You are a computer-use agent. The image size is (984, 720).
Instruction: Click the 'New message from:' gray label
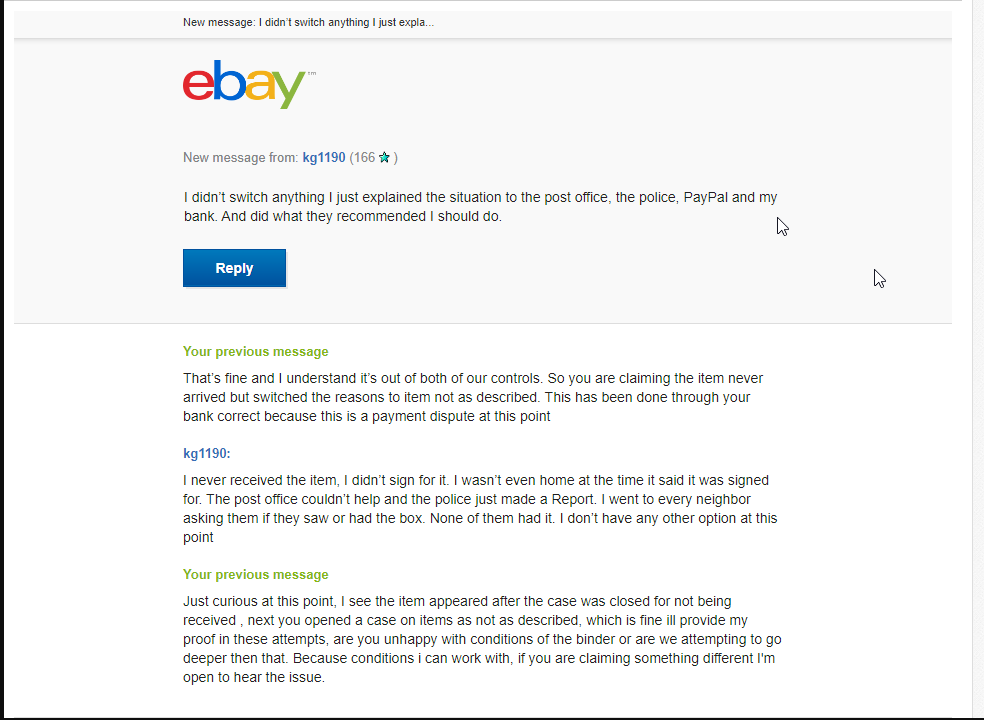(241, 158)
